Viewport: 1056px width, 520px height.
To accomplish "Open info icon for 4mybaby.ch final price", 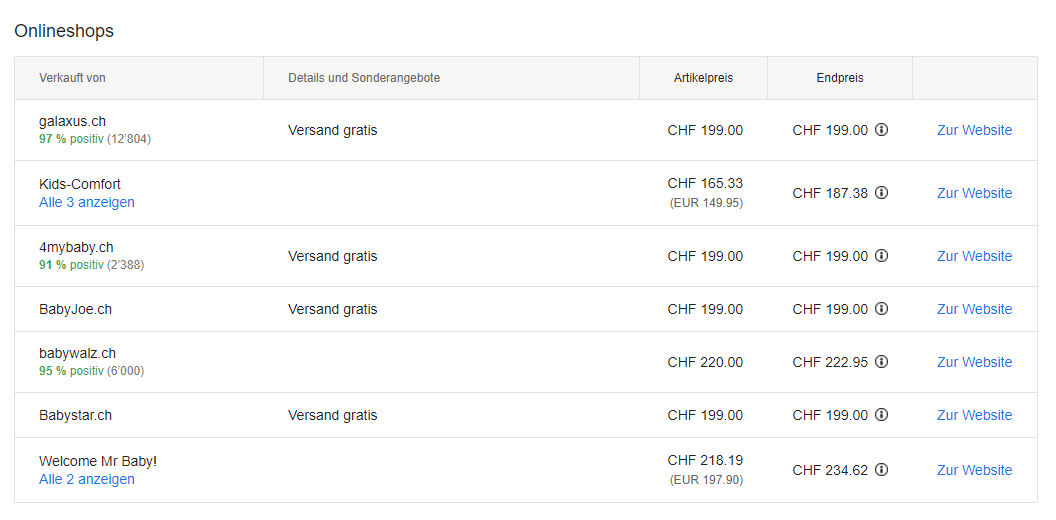I will (881, 256).
